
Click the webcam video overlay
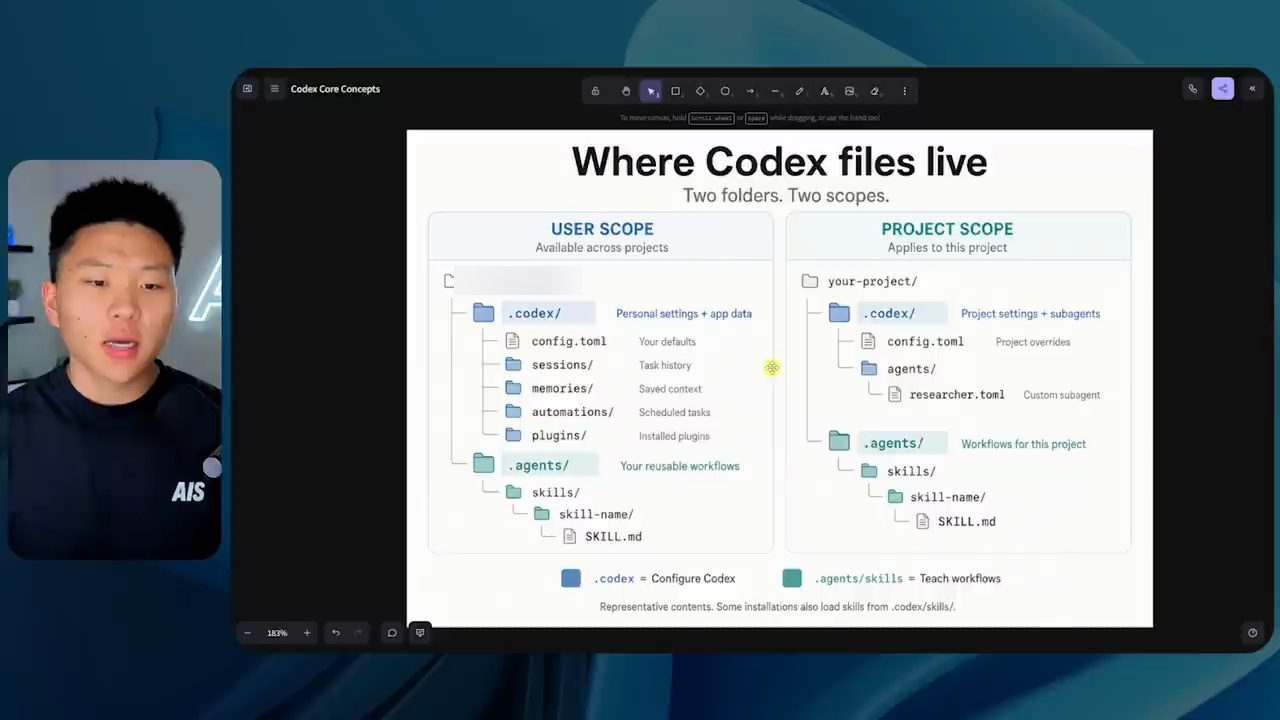pos(115,359)
